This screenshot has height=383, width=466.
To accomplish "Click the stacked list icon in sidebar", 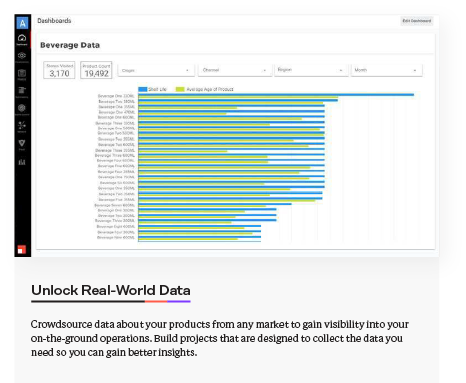I will pos(22,90).
